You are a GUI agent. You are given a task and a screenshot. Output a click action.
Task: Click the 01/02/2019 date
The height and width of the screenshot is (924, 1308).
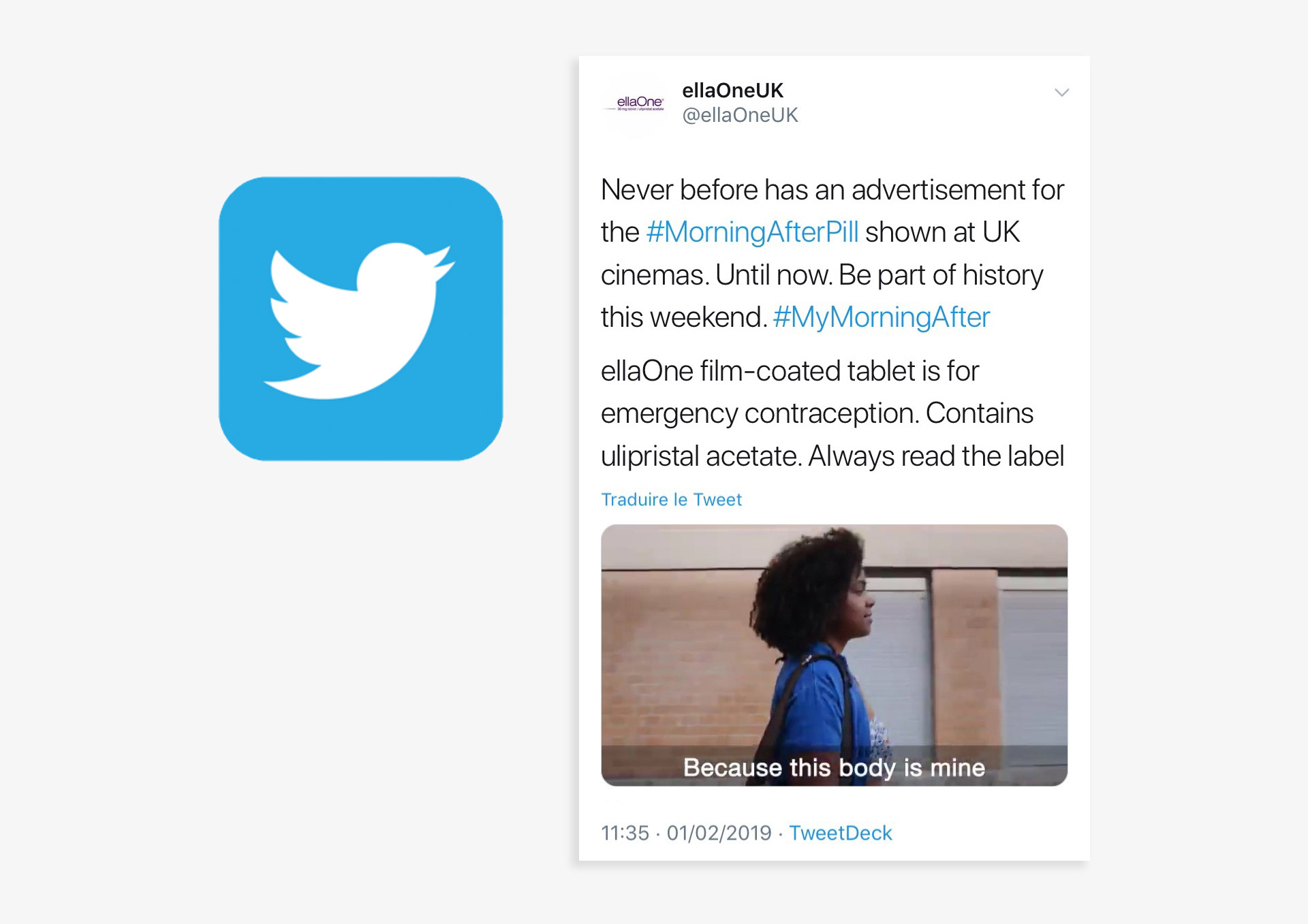point(719,833)
